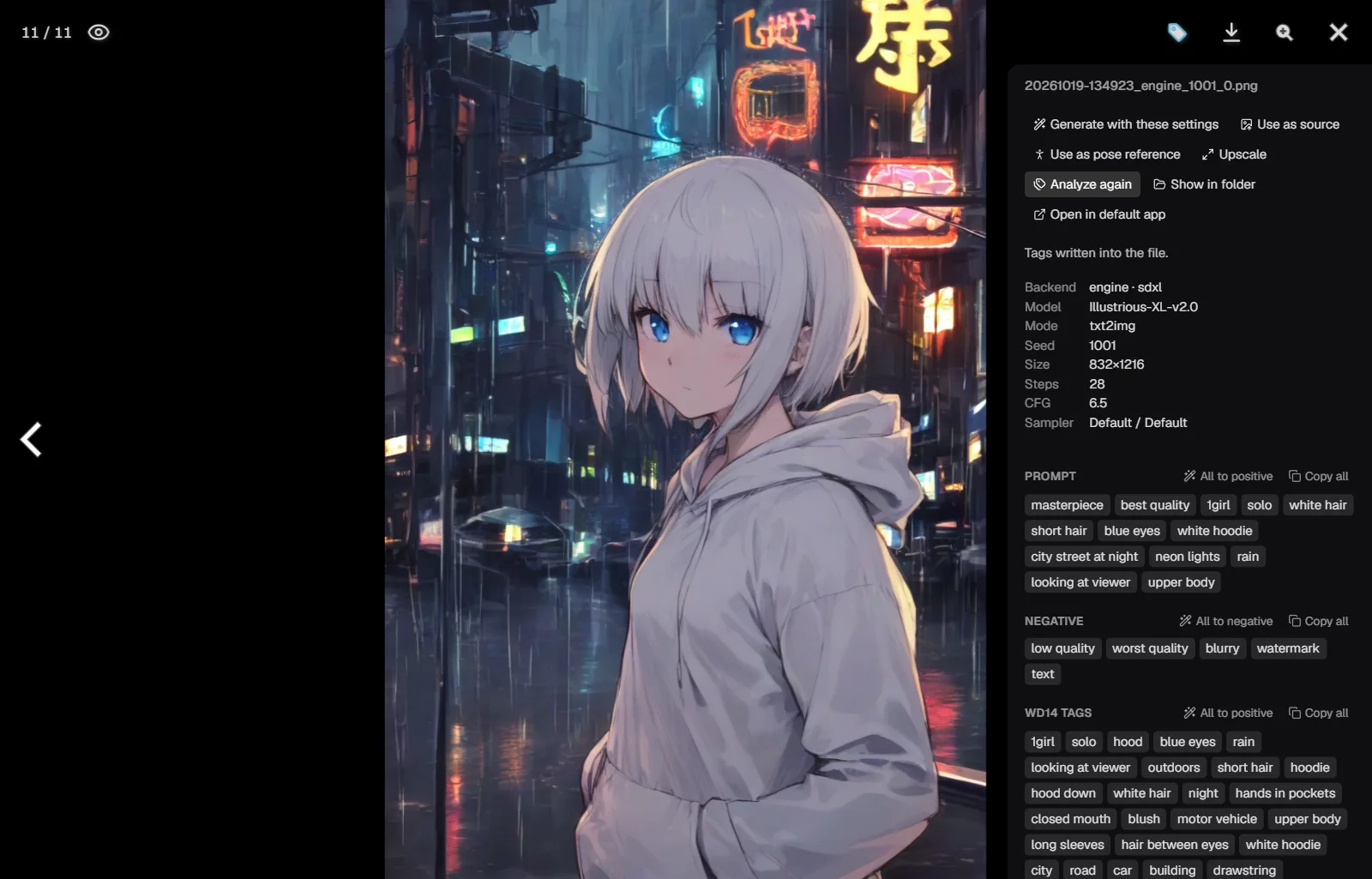Click Analyze again button
Image resolution: width=1372 pixels, height=879 pixels.
click(1082, 184)
